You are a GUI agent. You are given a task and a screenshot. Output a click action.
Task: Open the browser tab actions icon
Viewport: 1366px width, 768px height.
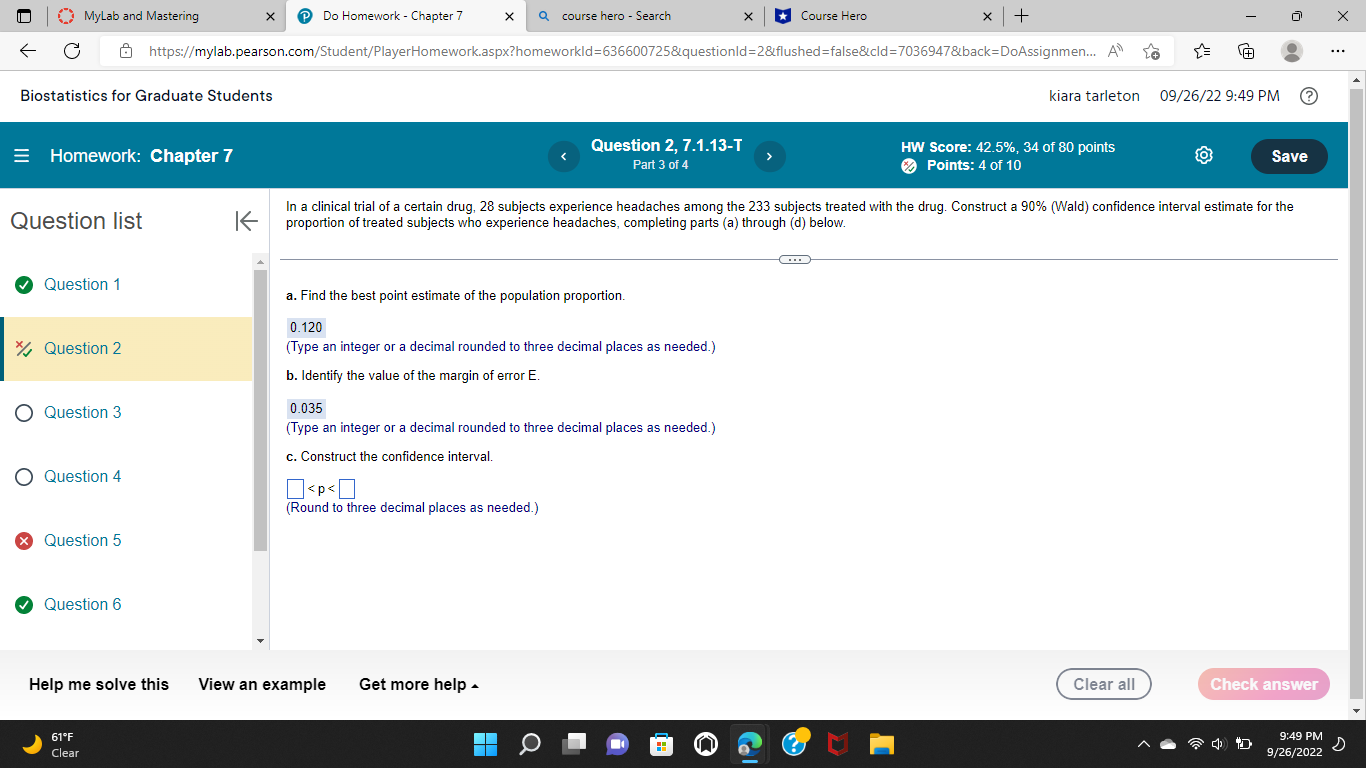click(26, 16)
